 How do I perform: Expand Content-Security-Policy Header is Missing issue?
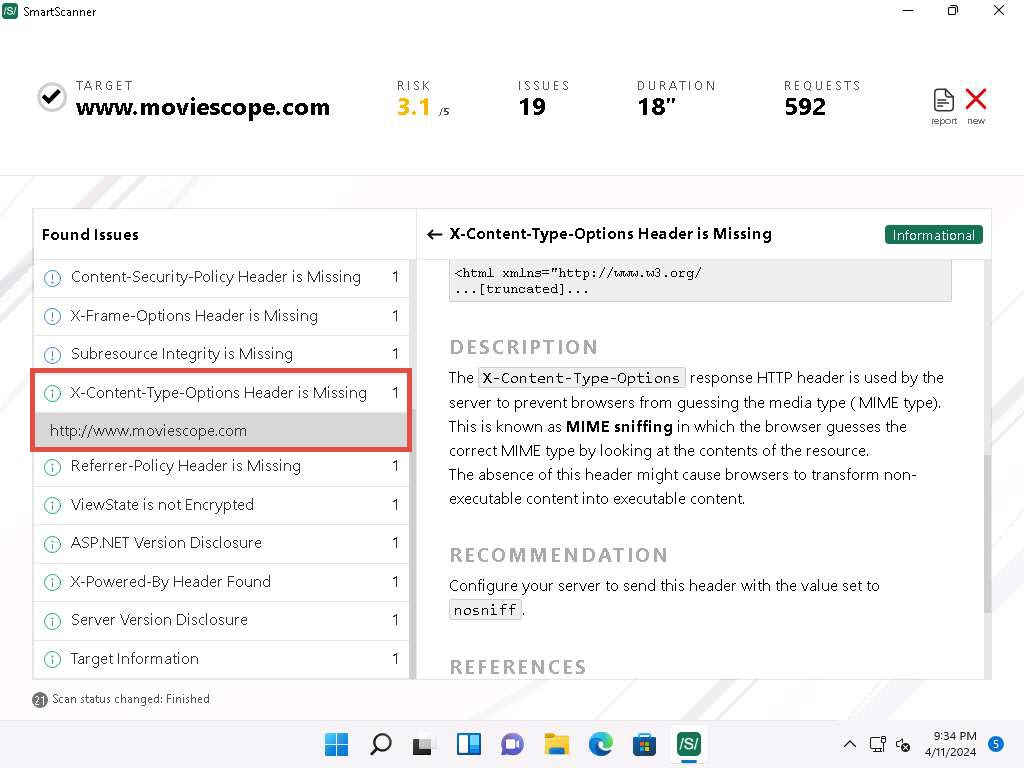coord(215,277)
